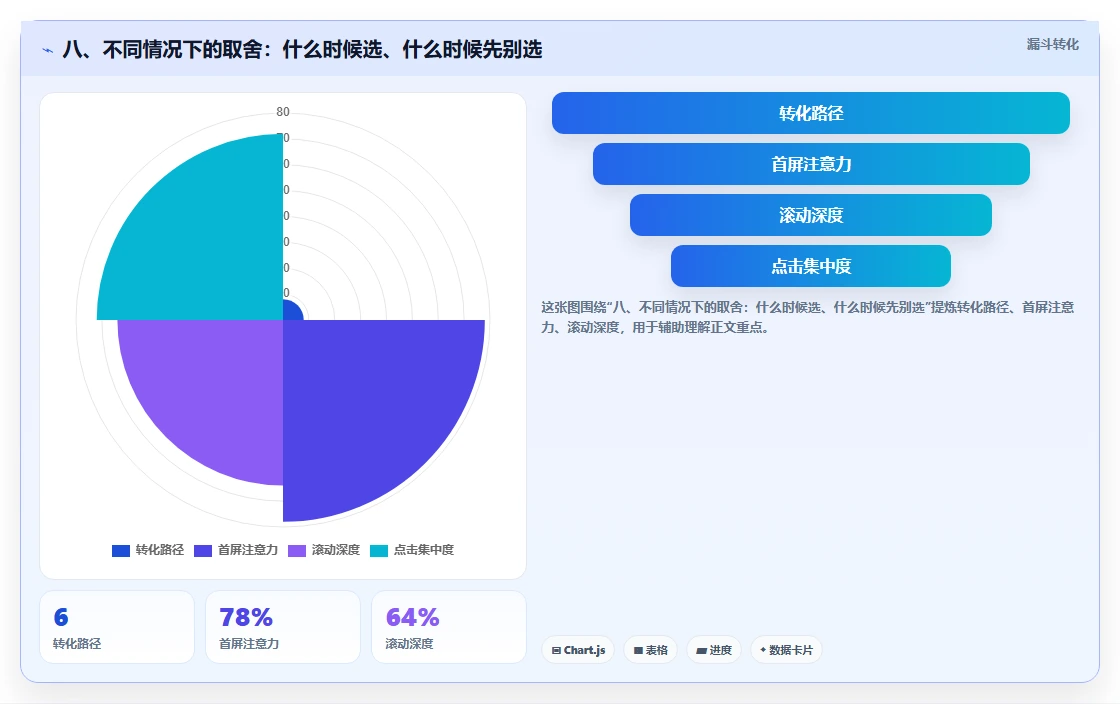Click the section title starting with 八、不同情况下的取舍
The height and width of the screenshot is (704, 1120).
[302, 49]
